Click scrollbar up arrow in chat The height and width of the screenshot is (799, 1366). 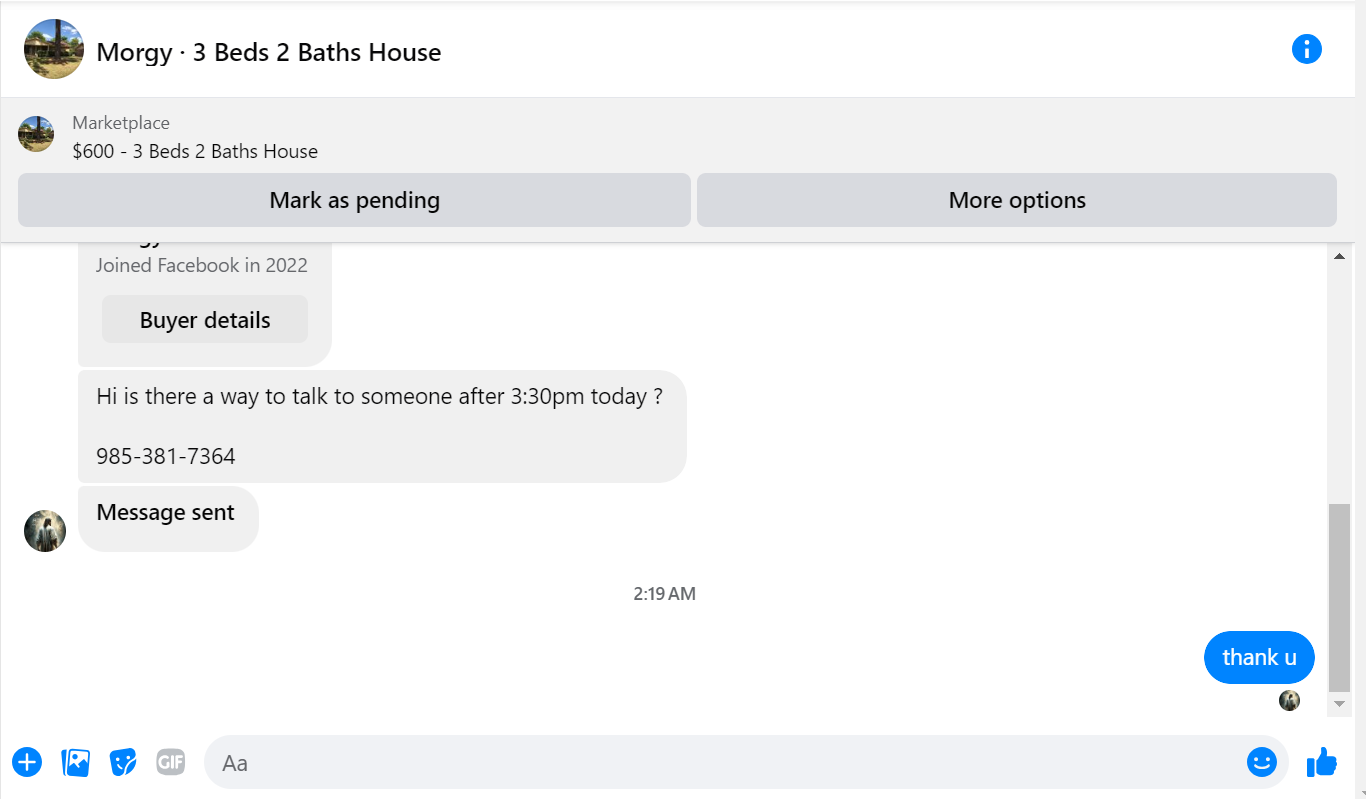1340,257
